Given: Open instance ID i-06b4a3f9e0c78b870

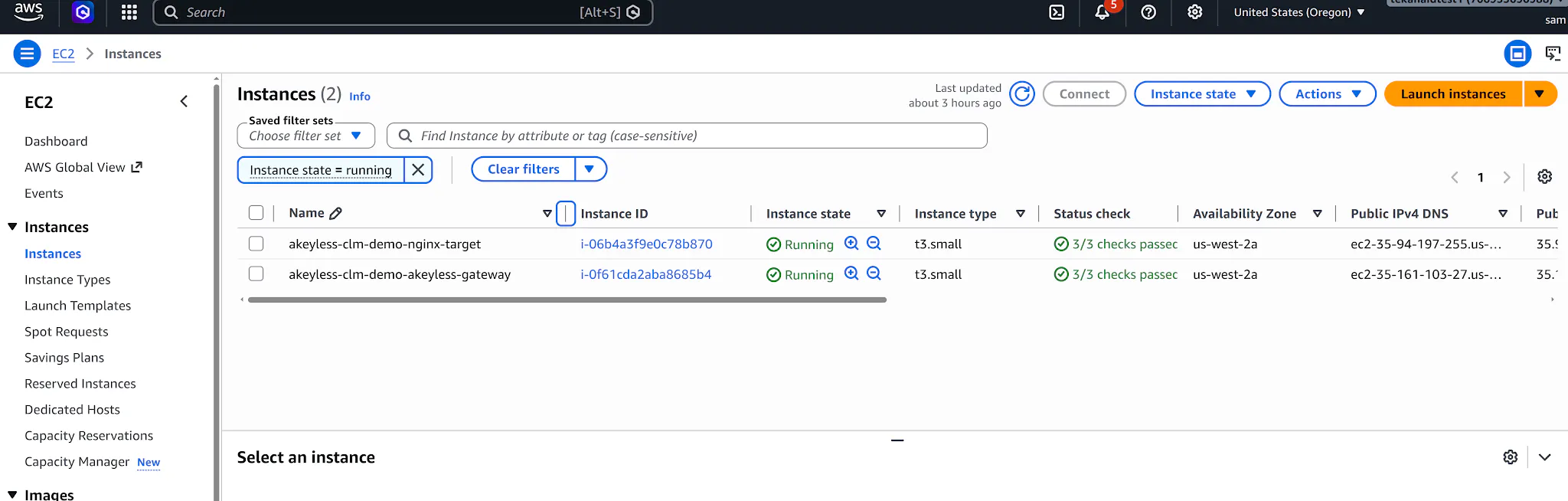Looking at the screenshot, I should 646,244.
